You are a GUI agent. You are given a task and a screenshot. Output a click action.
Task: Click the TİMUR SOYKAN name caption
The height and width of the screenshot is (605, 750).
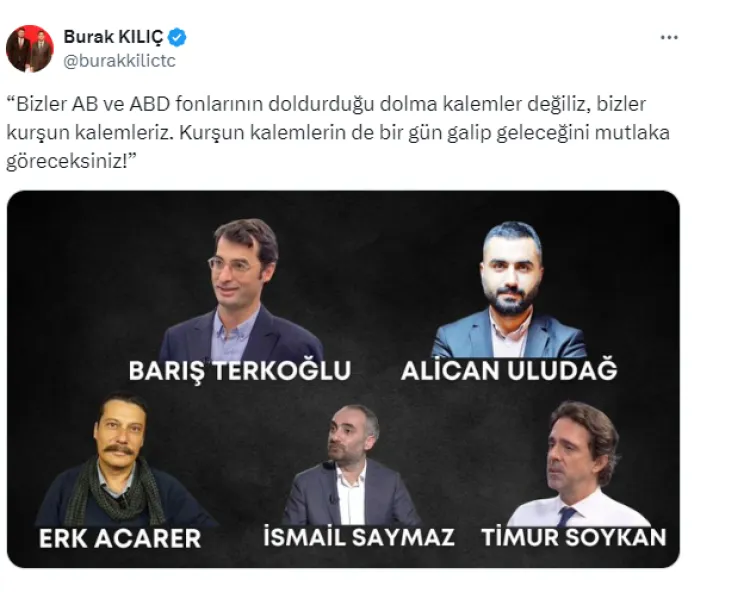[x=574, y=538]
